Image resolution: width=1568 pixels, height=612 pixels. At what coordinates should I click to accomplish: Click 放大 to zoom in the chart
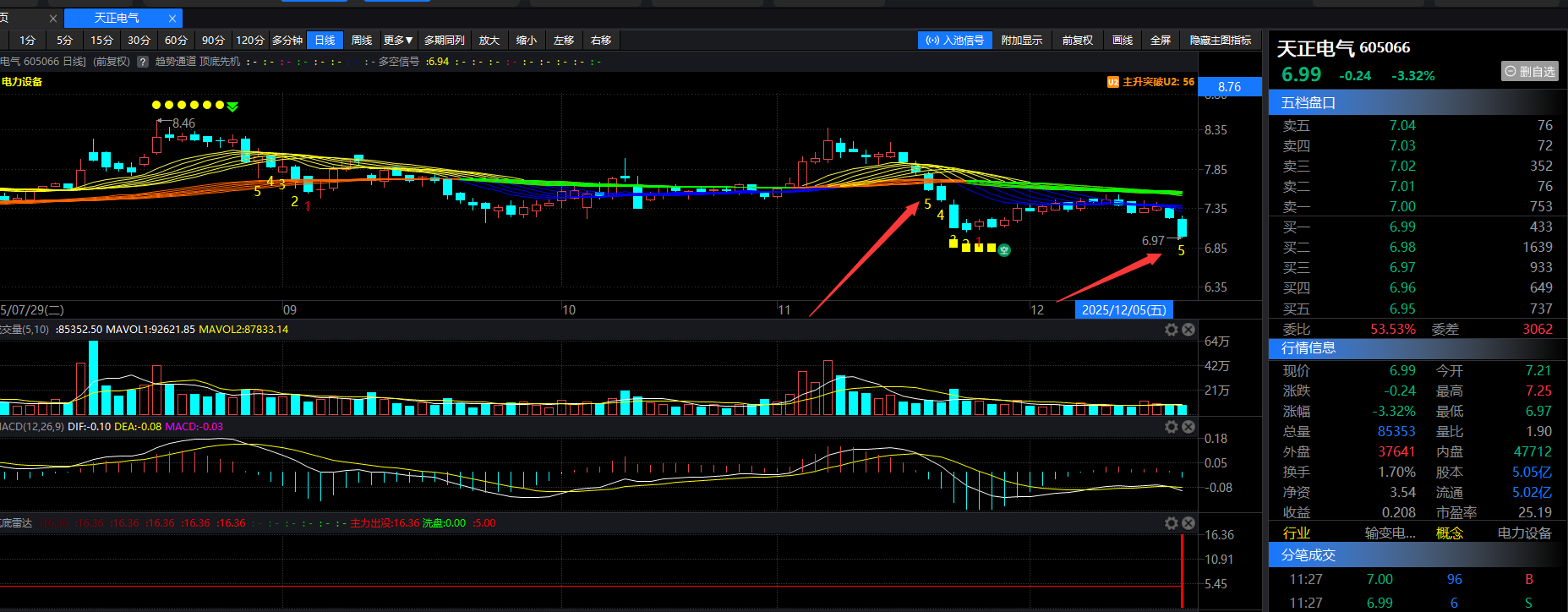point(489,40)
